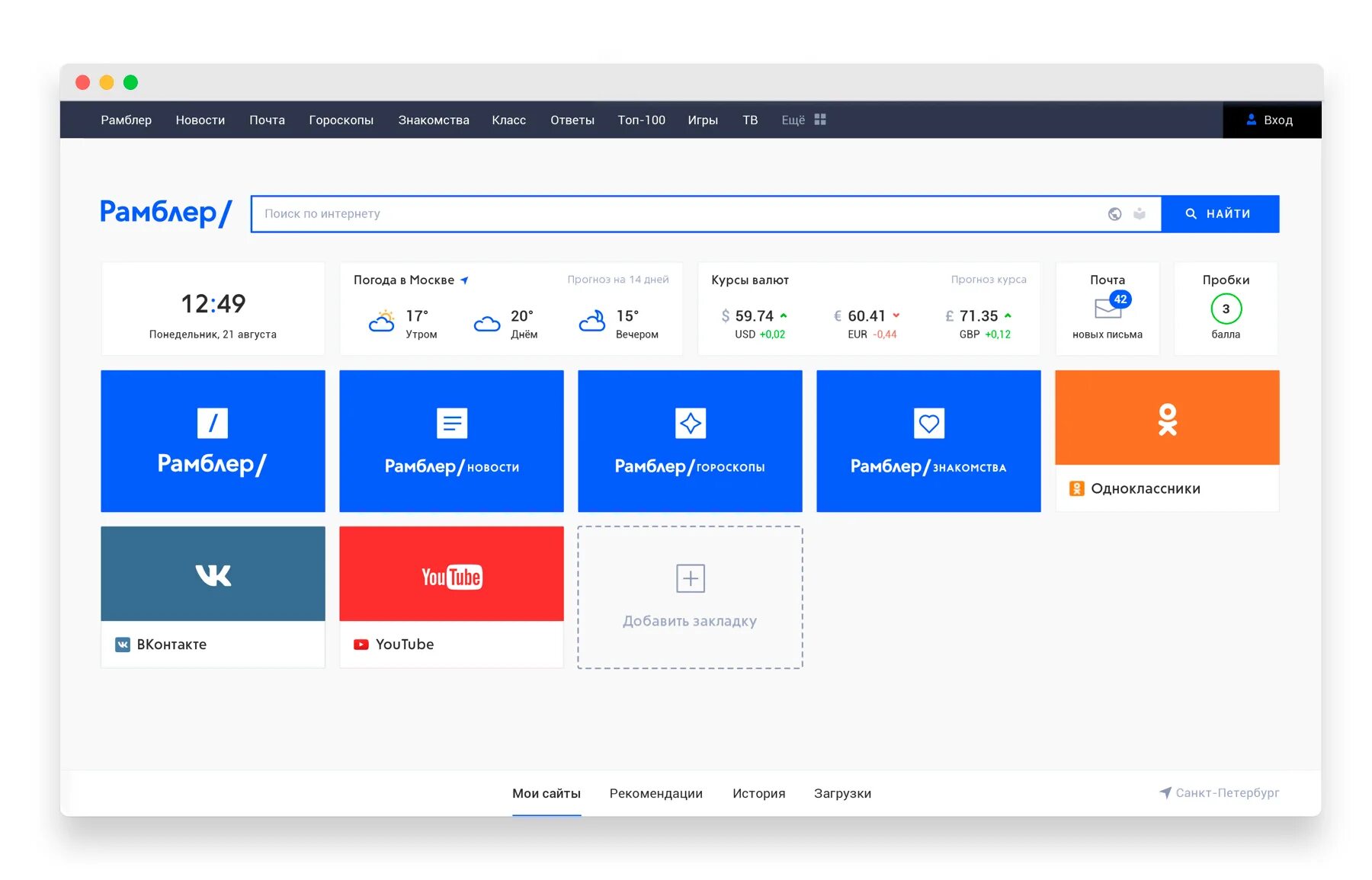Click the Одноклассники label under tile
The image size is (1372, 880).
pyautogui.click(x=1146, y=488)
